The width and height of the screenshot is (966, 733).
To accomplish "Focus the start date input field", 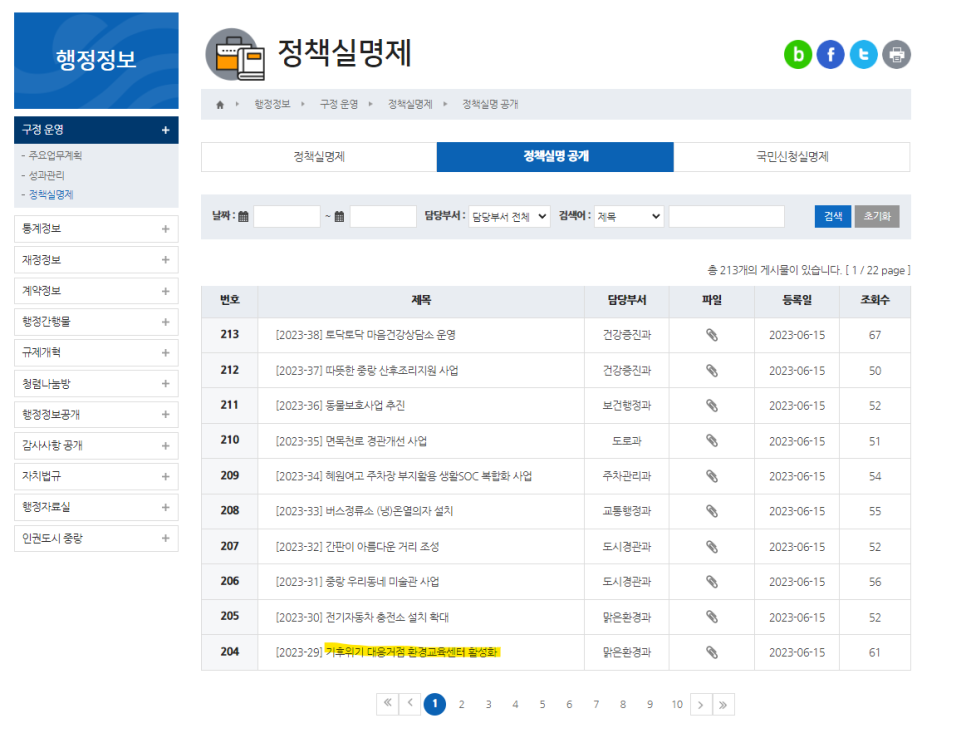I will (287, 217).
